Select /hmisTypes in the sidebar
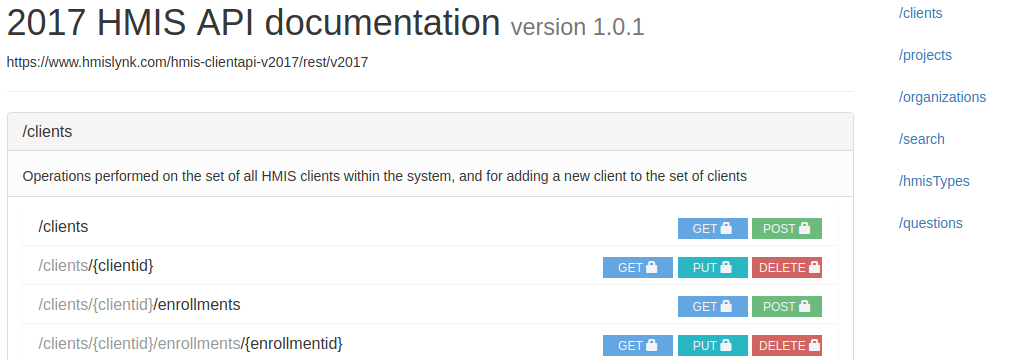 [x=934, y=181]
